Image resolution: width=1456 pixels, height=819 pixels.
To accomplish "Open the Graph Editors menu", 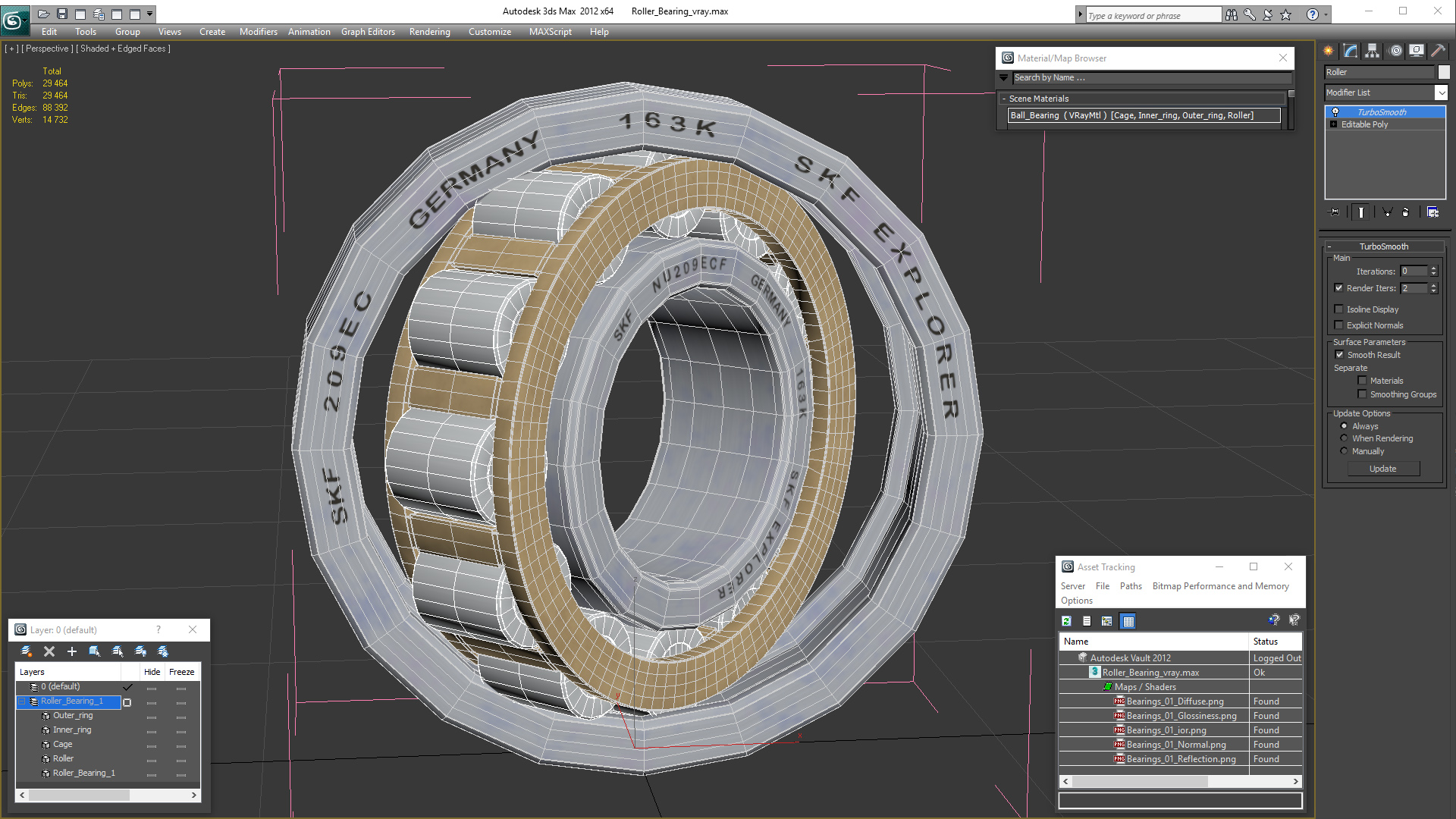I will tap(368, 32).
